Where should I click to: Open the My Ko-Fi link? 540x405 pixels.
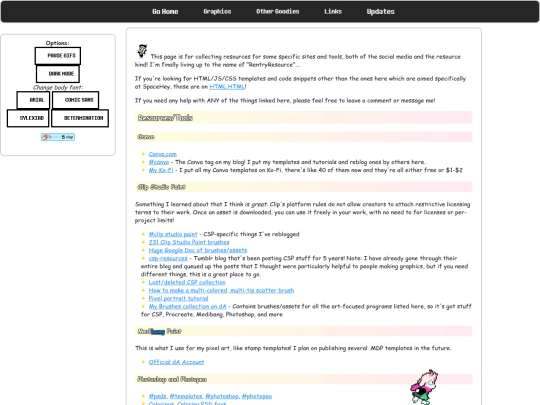coord(161,170)
